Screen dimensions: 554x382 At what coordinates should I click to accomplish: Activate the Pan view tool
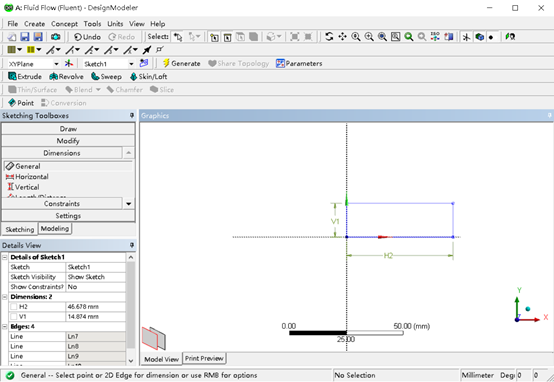342,37
